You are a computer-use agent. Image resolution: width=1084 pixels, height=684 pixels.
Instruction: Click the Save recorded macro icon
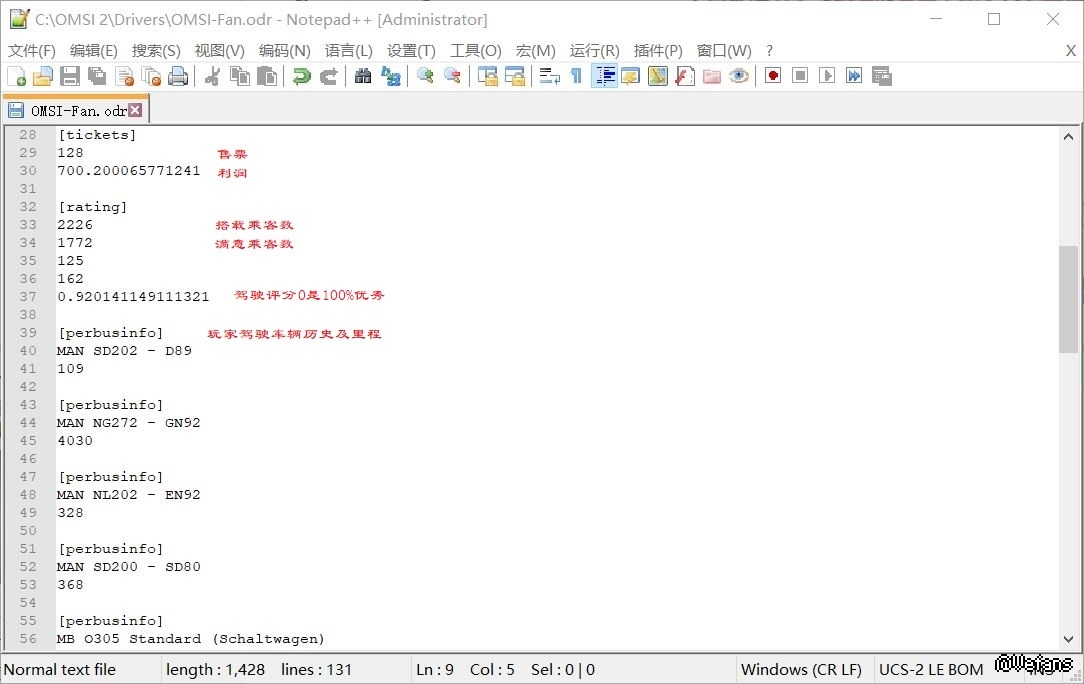pos(881,76)
